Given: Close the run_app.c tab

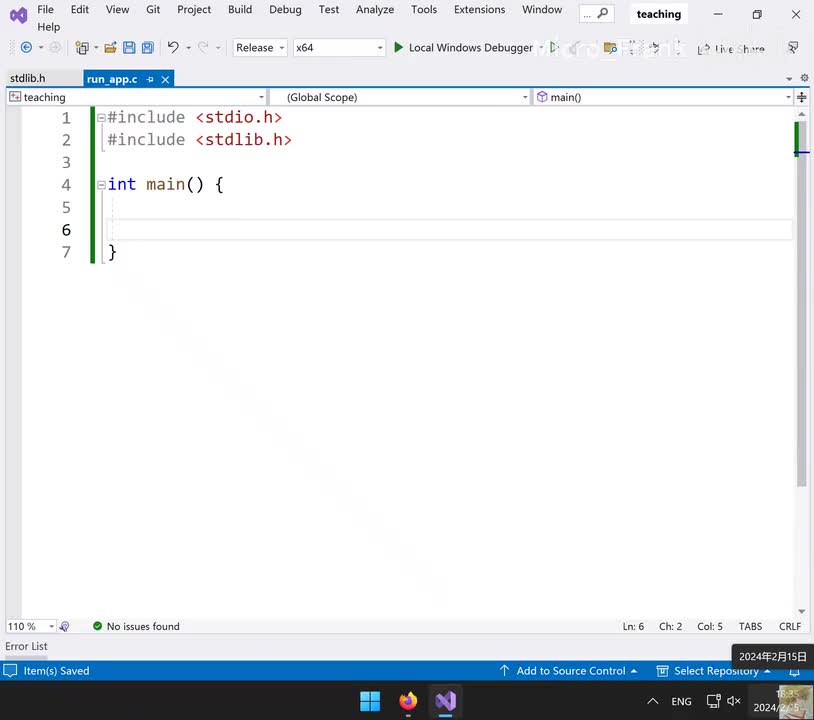Looking at the screenshot, I should (165, 79).
